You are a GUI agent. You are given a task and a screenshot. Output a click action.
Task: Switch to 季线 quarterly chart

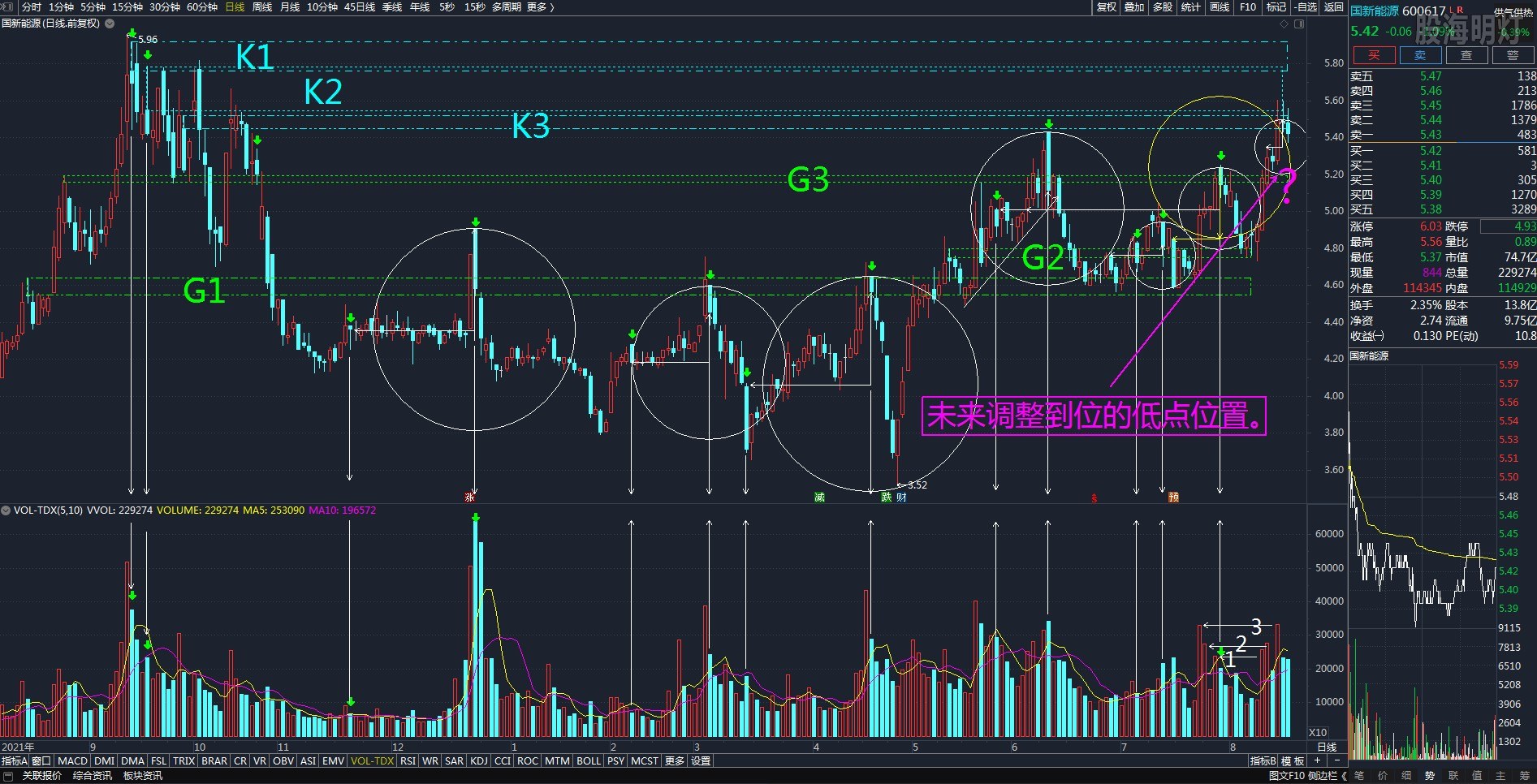point(392,6)
